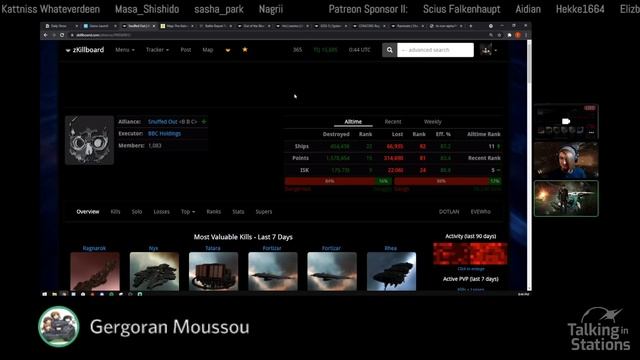Click the Rhea ship thumbnail
This screenshot has height=360, width=640.
(391, 271)
